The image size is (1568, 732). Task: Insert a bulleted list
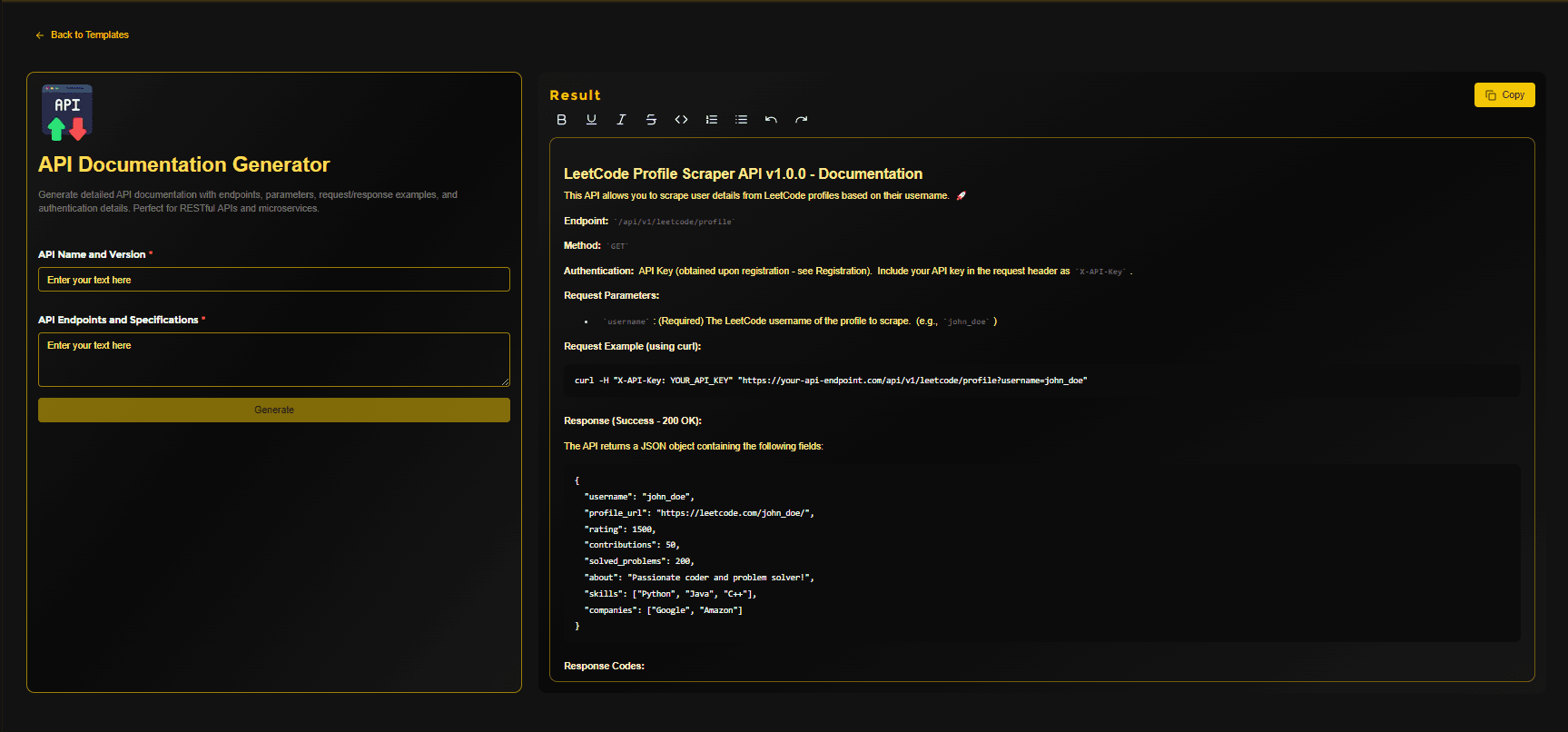coord(741,120)
